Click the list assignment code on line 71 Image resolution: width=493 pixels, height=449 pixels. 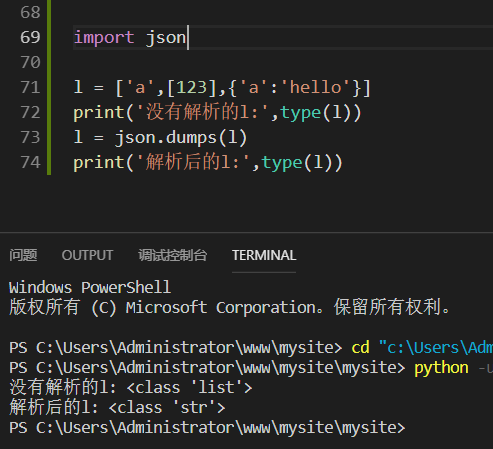tap(222, 88)
